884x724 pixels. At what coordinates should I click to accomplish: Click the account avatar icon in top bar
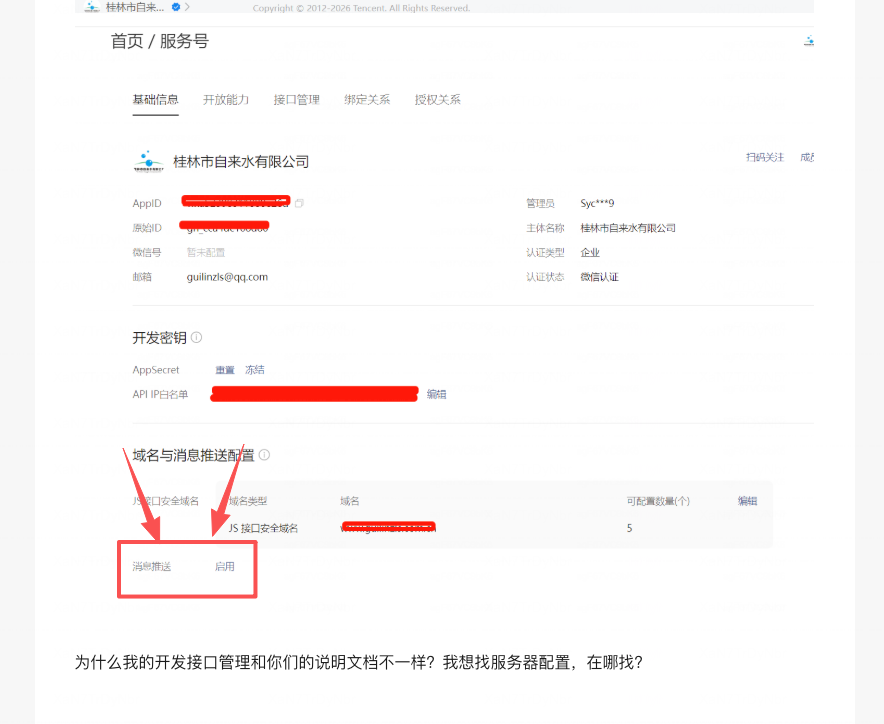(91, 7)
